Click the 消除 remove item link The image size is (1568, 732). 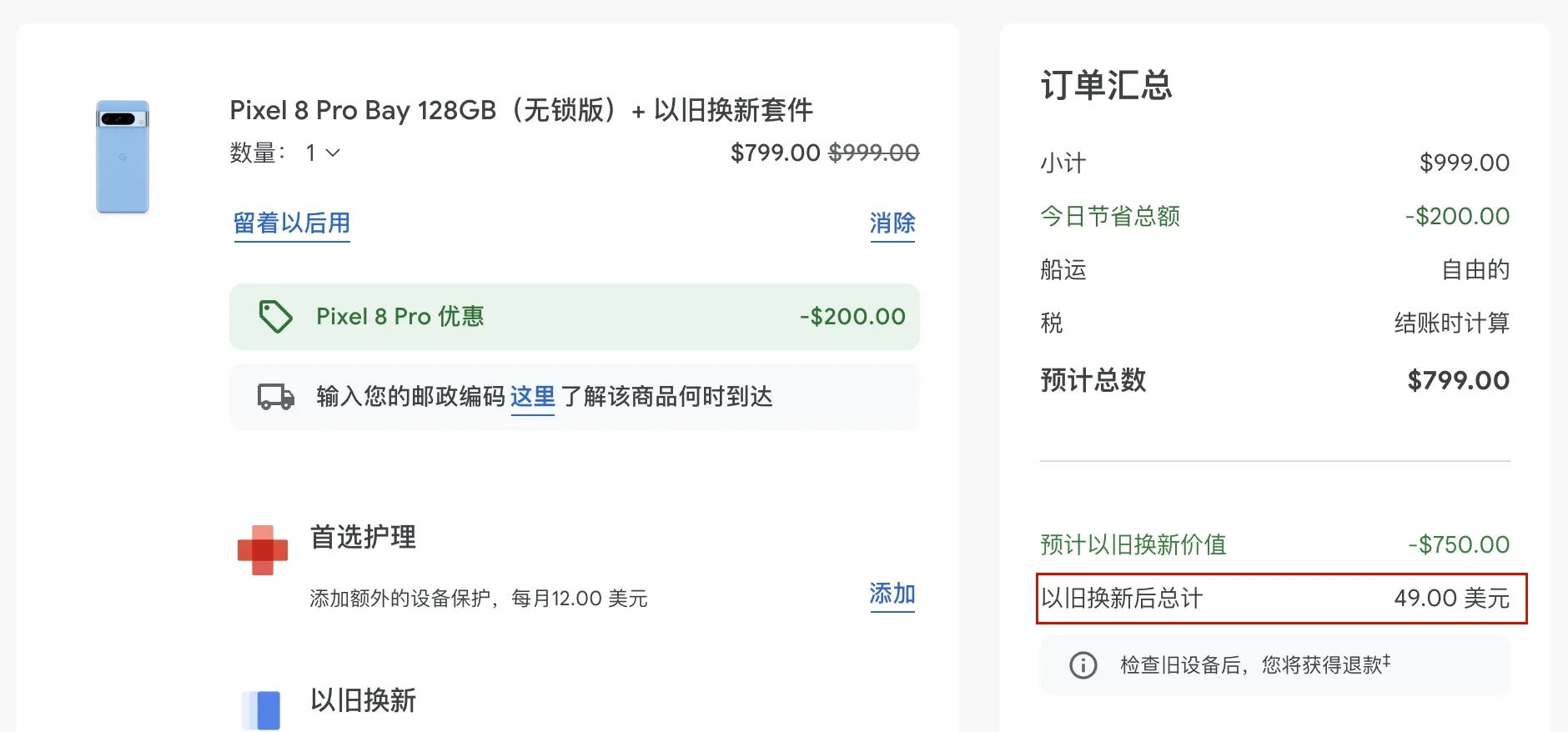[892, 223]
